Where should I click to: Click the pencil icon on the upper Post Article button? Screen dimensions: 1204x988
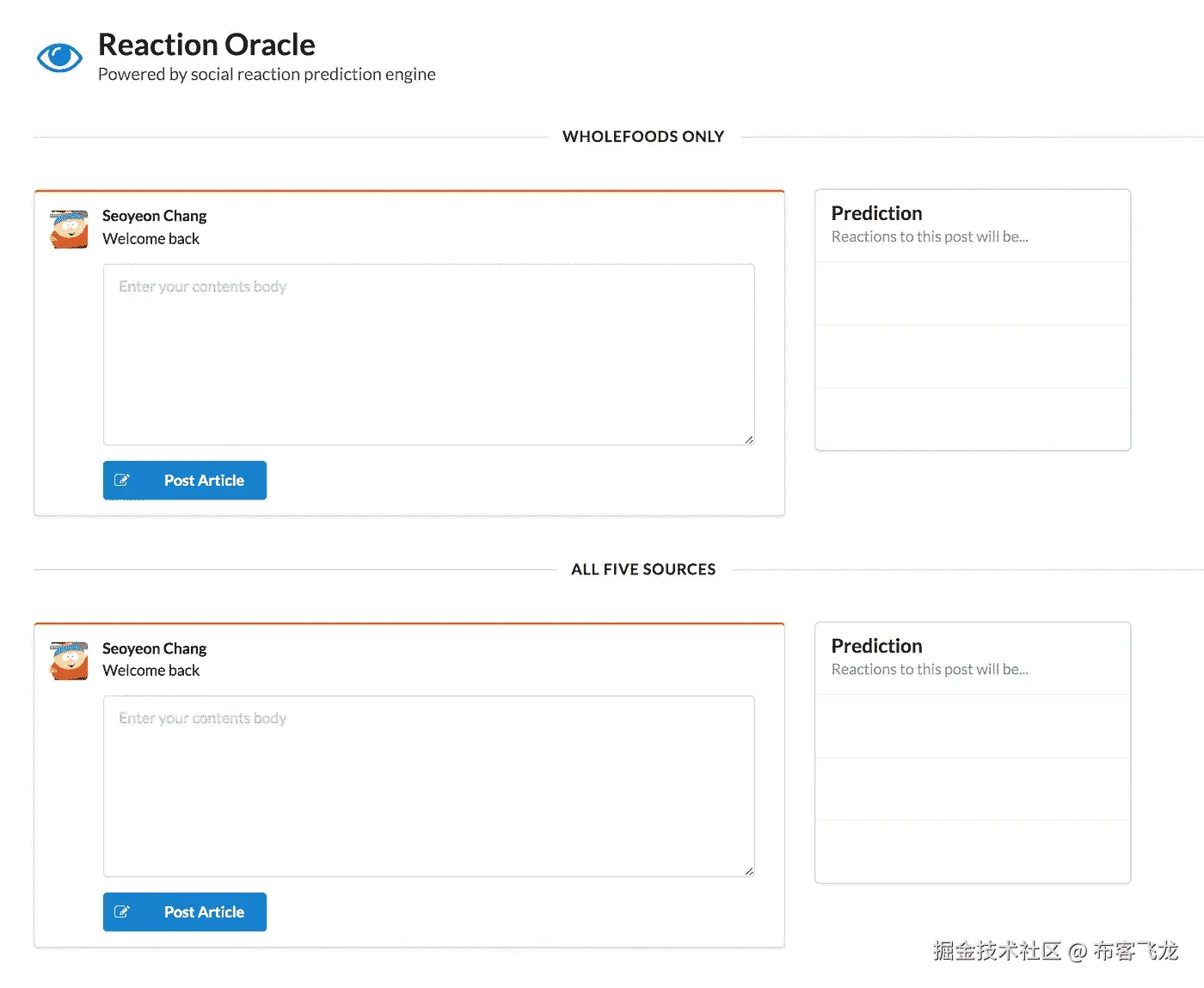pos(122,480)
